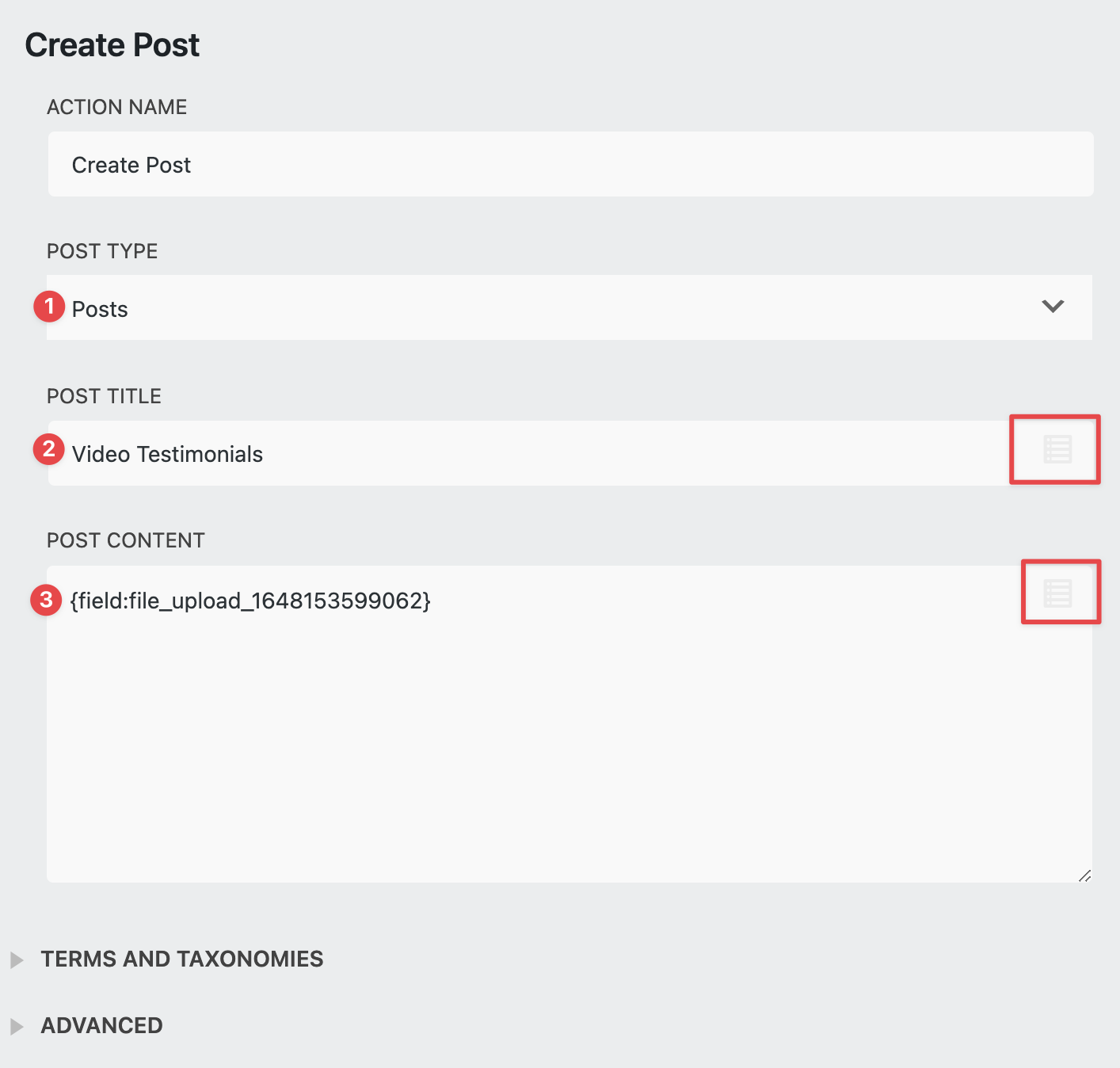The height and width of the screenshot is (1068, 1120).
Task: Focus the Action Name input field
Action: pos(570,165)
